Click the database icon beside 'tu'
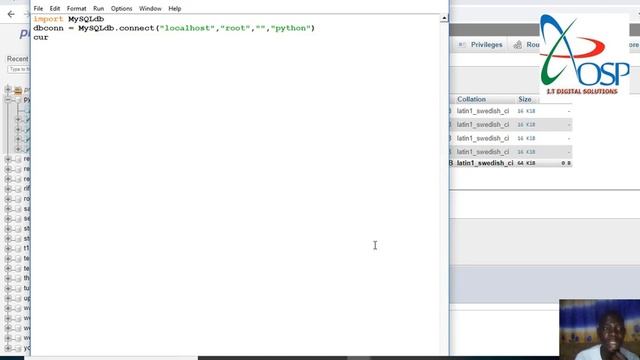Image resolution: width=640 pixels, height=360 pixels. (x=18, y=288)
